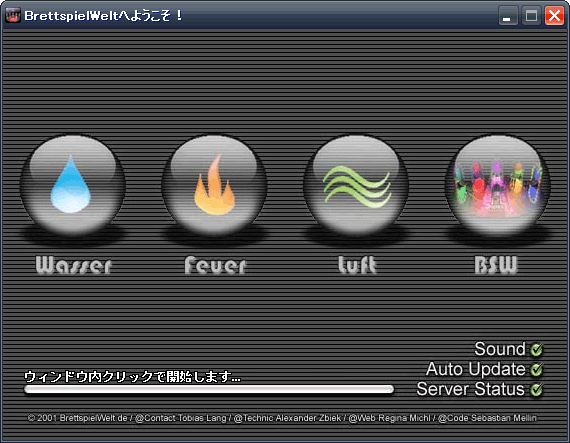The image size is (570, 443).
Task: Click the BrettspielWelt title bar app icon
Action: coord(13,16)
